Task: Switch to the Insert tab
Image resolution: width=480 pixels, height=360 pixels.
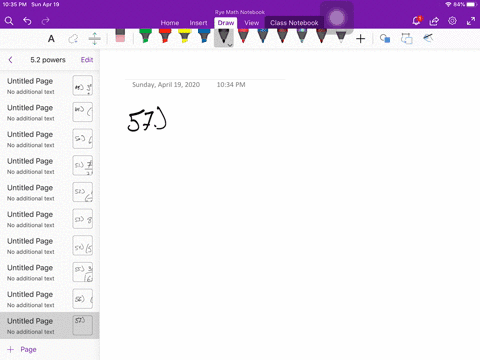Action: 198,23
